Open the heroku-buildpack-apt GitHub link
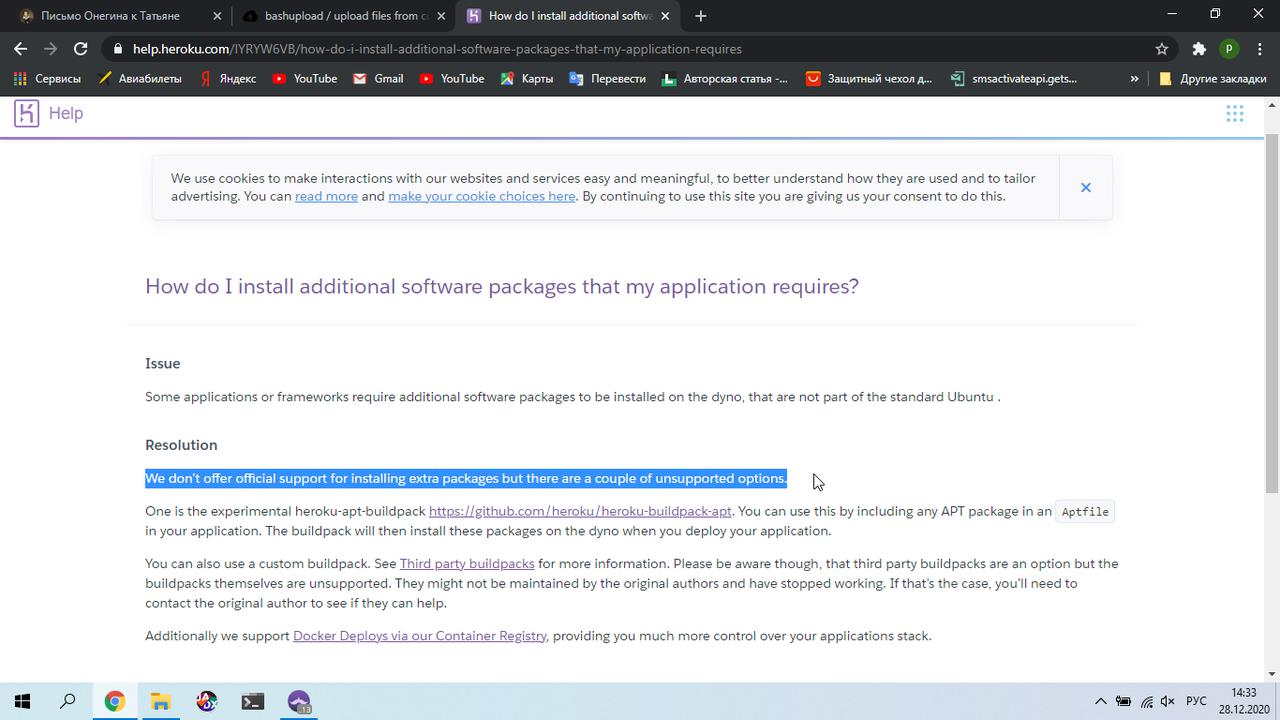 coord(580,511)
